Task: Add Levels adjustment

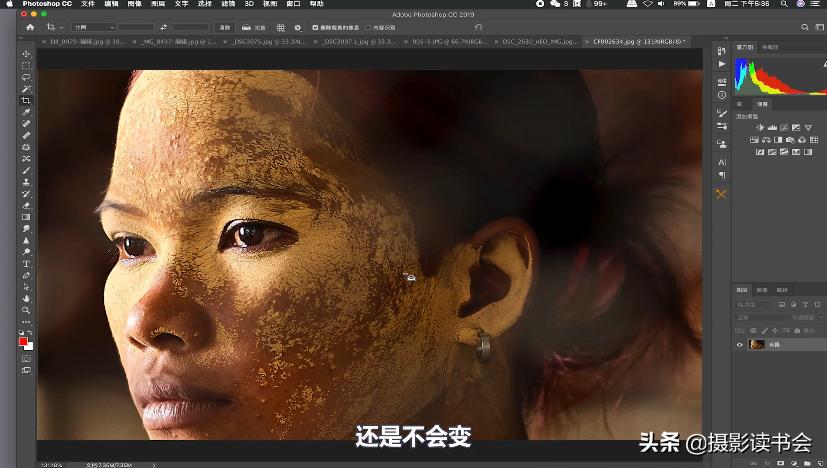Action: [x=772, y=128]
